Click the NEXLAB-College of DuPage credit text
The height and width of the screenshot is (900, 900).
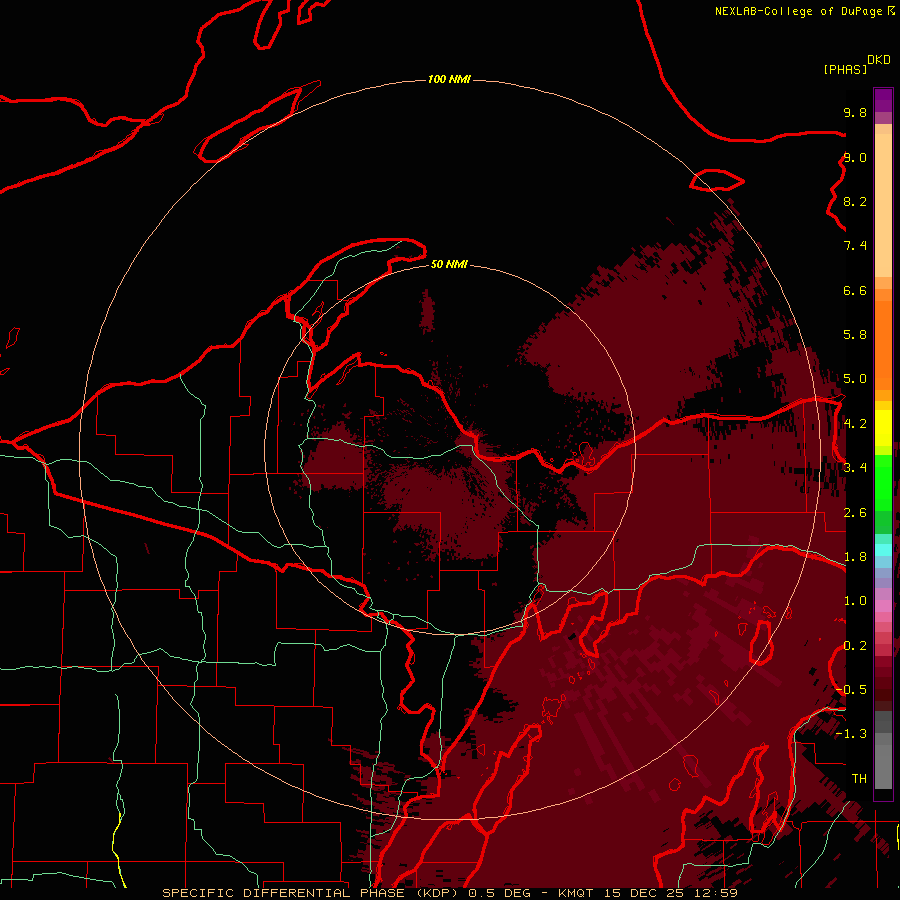tap(798, 11)
